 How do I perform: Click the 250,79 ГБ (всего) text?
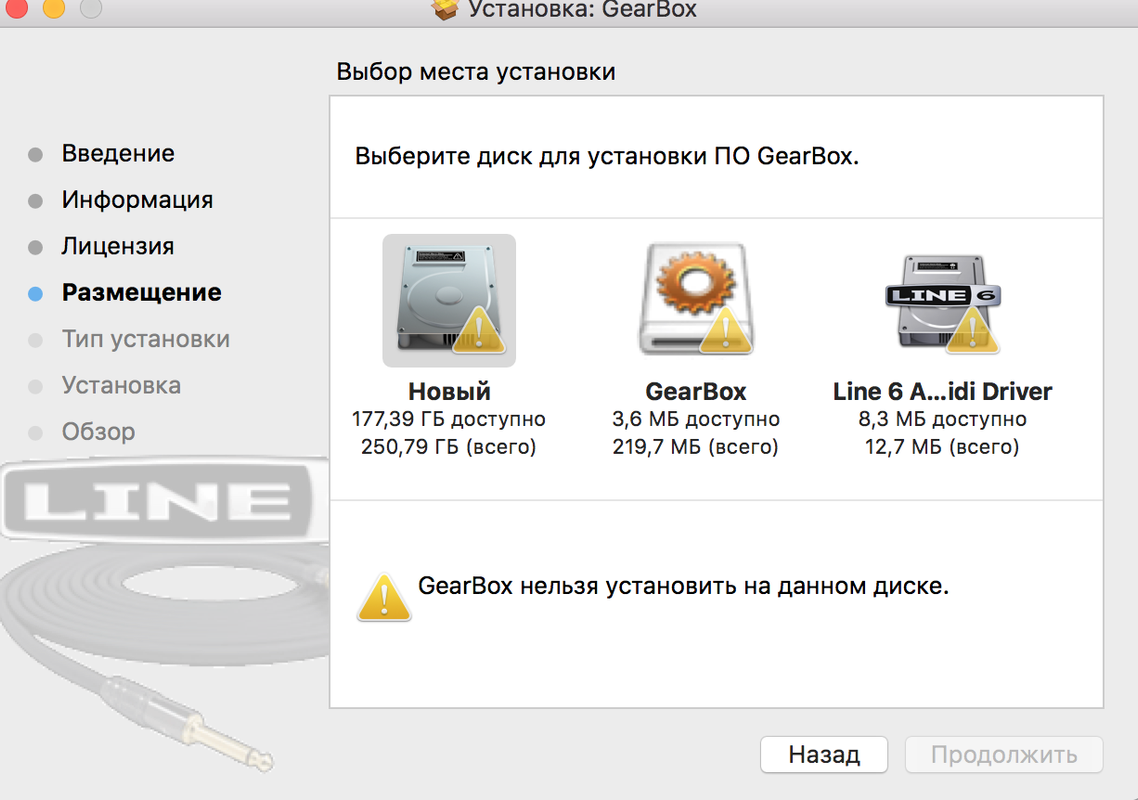[x=449, y=446]
